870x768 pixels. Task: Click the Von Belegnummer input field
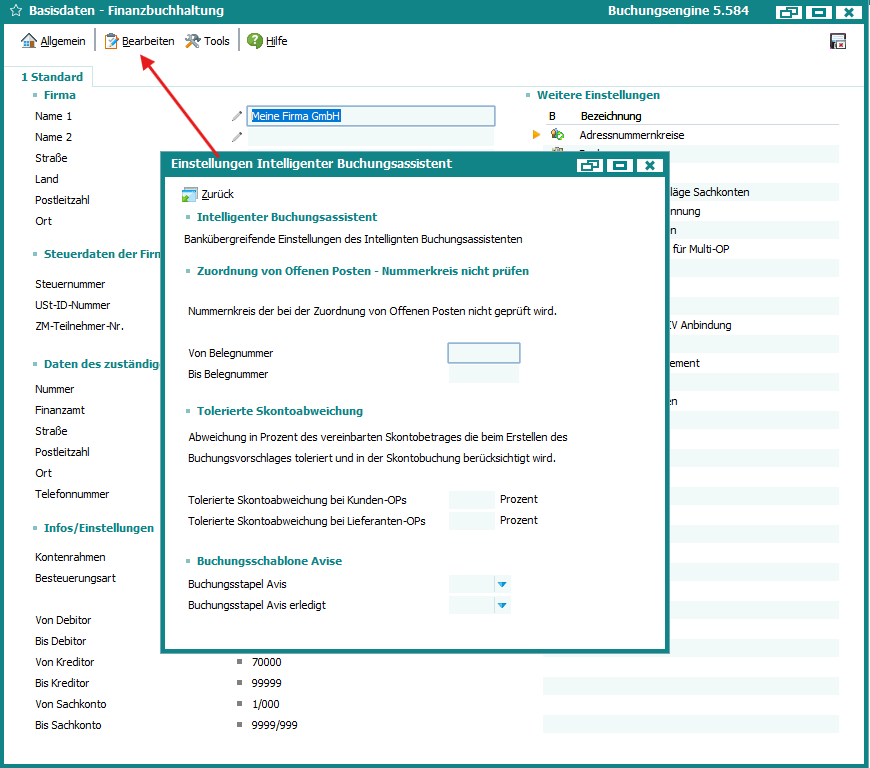pos(484,353)
